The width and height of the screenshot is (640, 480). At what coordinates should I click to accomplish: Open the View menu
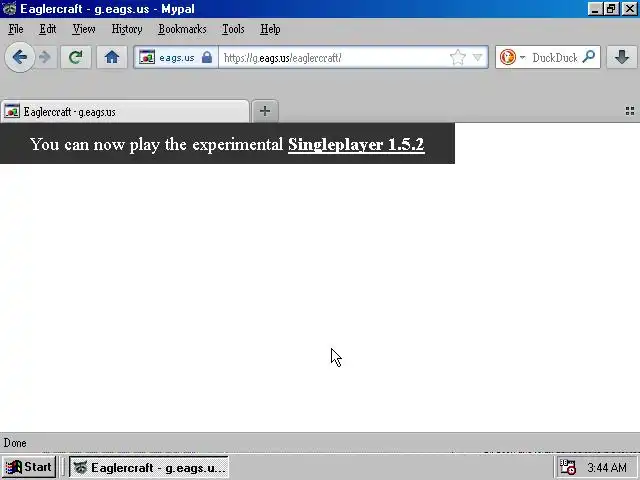(84, 29)
